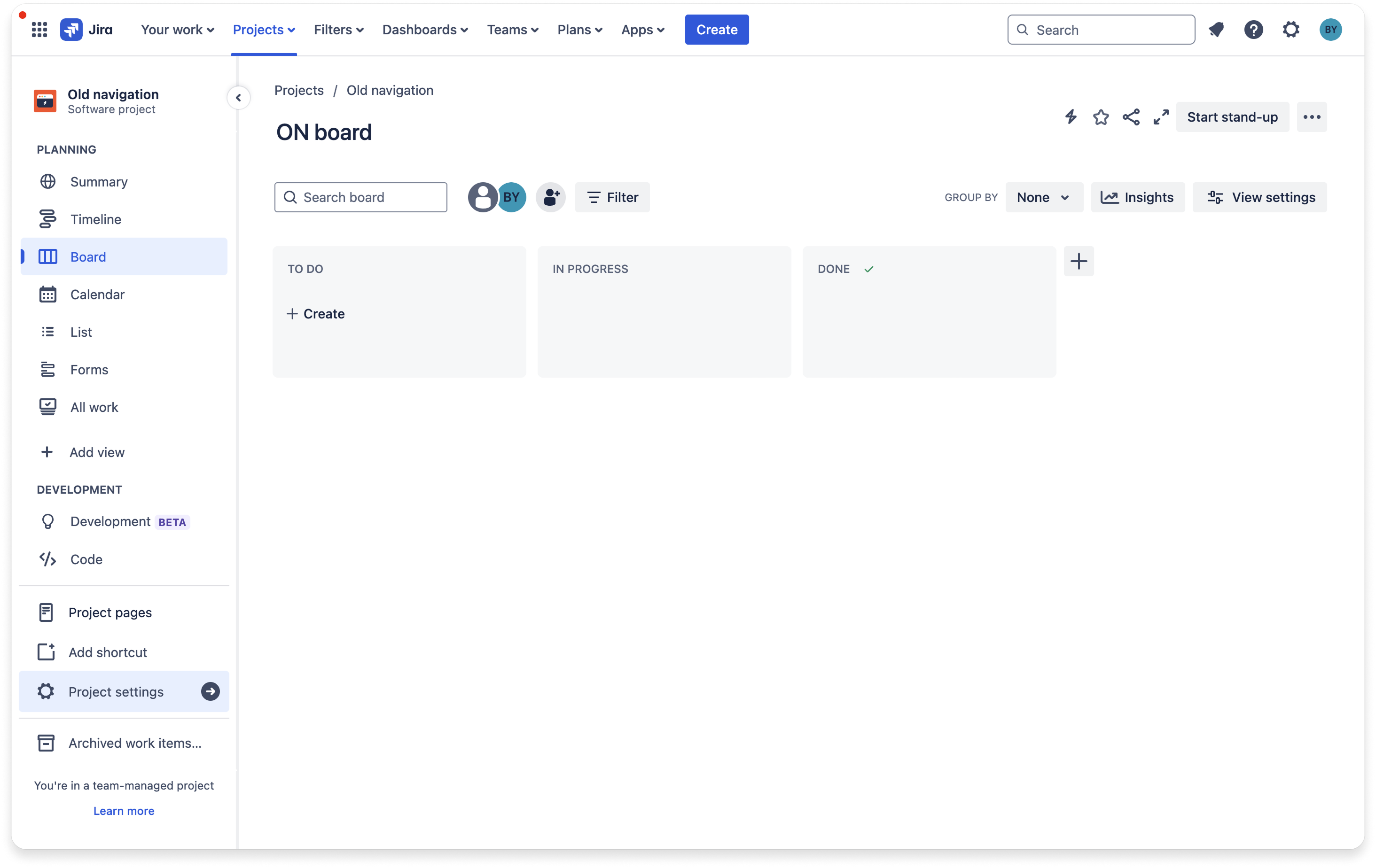The height and width of the screenshot is (868, 1376).
Task: Open the app switcher grid icon
Action: pos(39,30)
